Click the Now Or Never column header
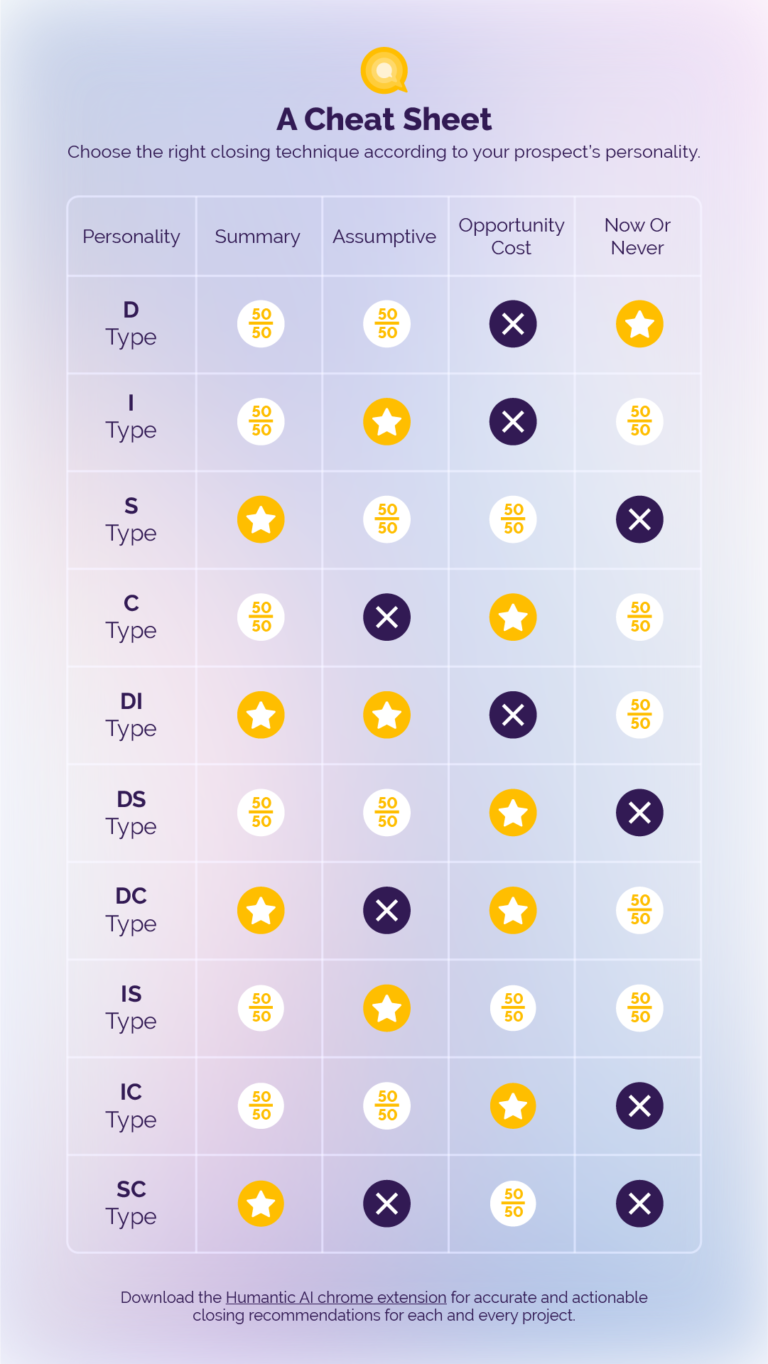The height and width of the screenshot is (1364, 768). pos(637,237)
